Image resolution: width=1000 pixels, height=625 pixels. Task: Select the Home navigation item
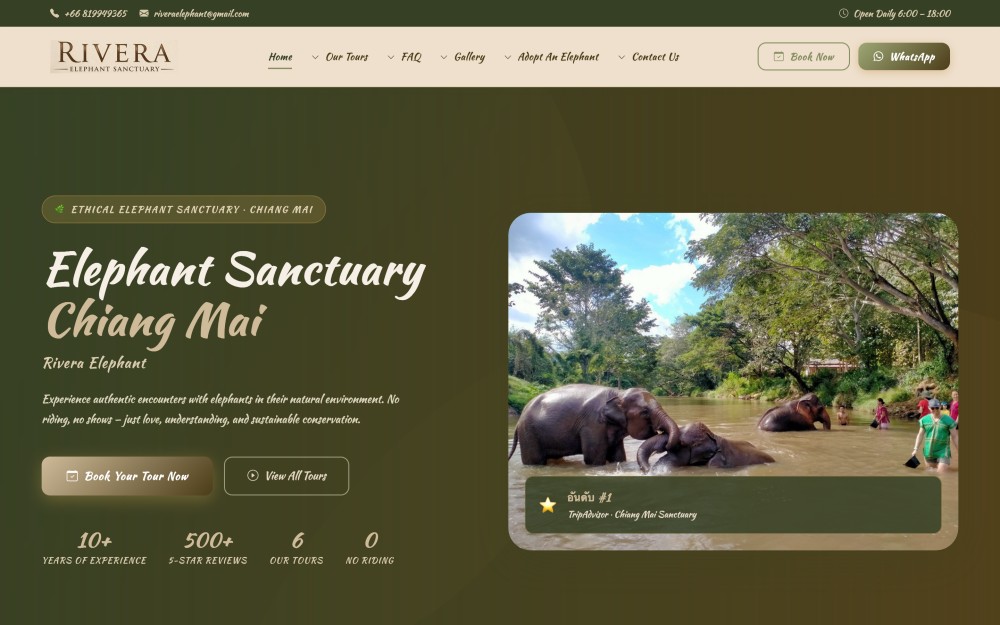[x=280, y=57]
